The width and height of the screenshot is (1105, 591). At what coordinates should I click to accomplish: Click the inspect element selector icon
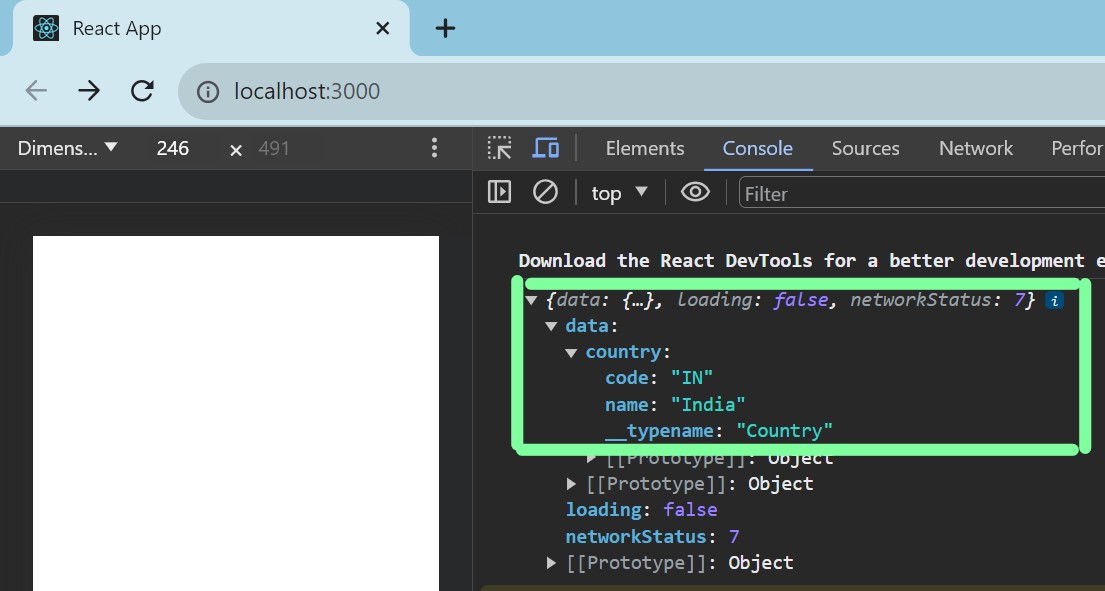(x=499, y=148)
